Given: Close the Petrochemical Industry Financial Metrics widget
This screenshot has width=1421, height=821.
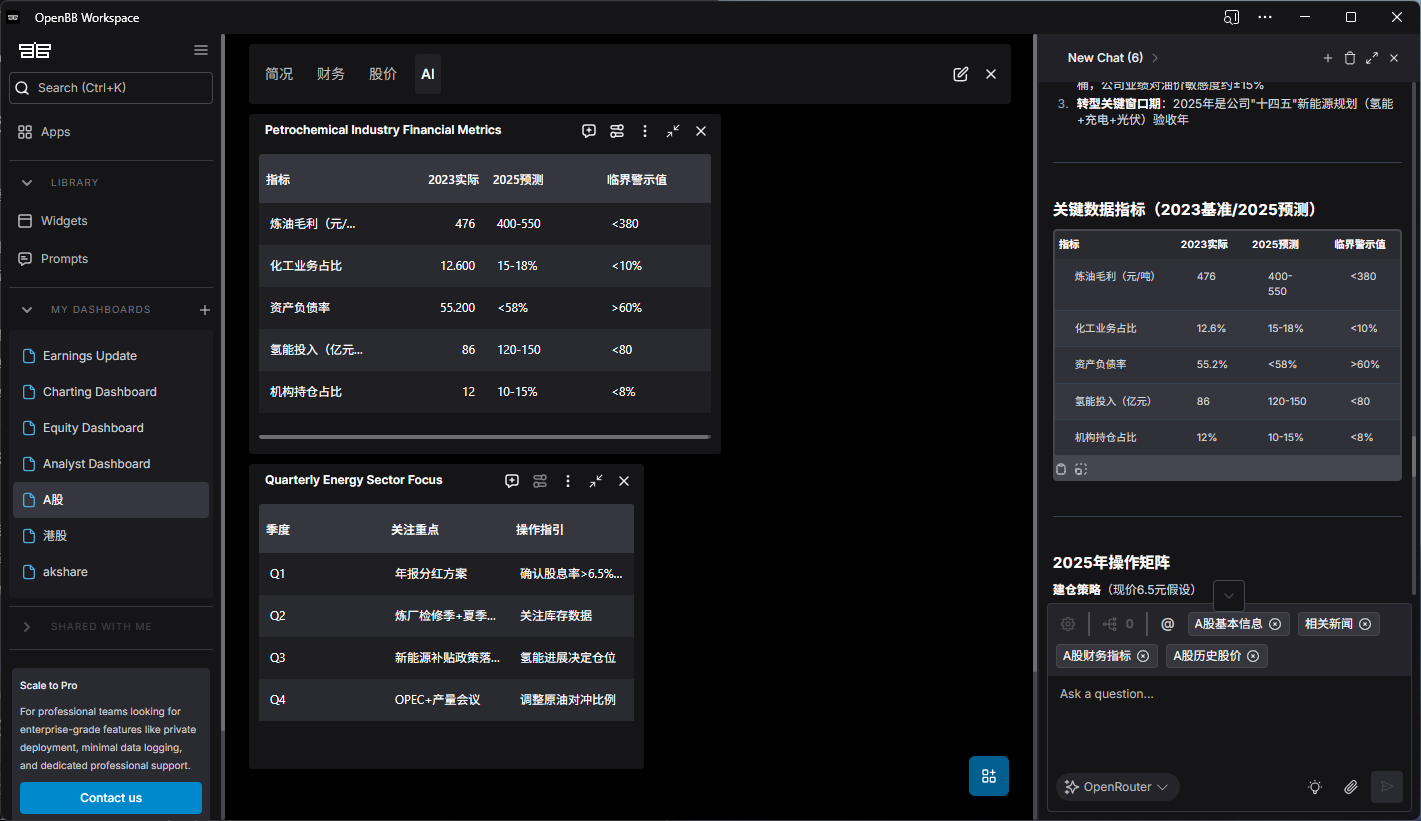Looking at the screenshot, I should [x=701, y=131].
